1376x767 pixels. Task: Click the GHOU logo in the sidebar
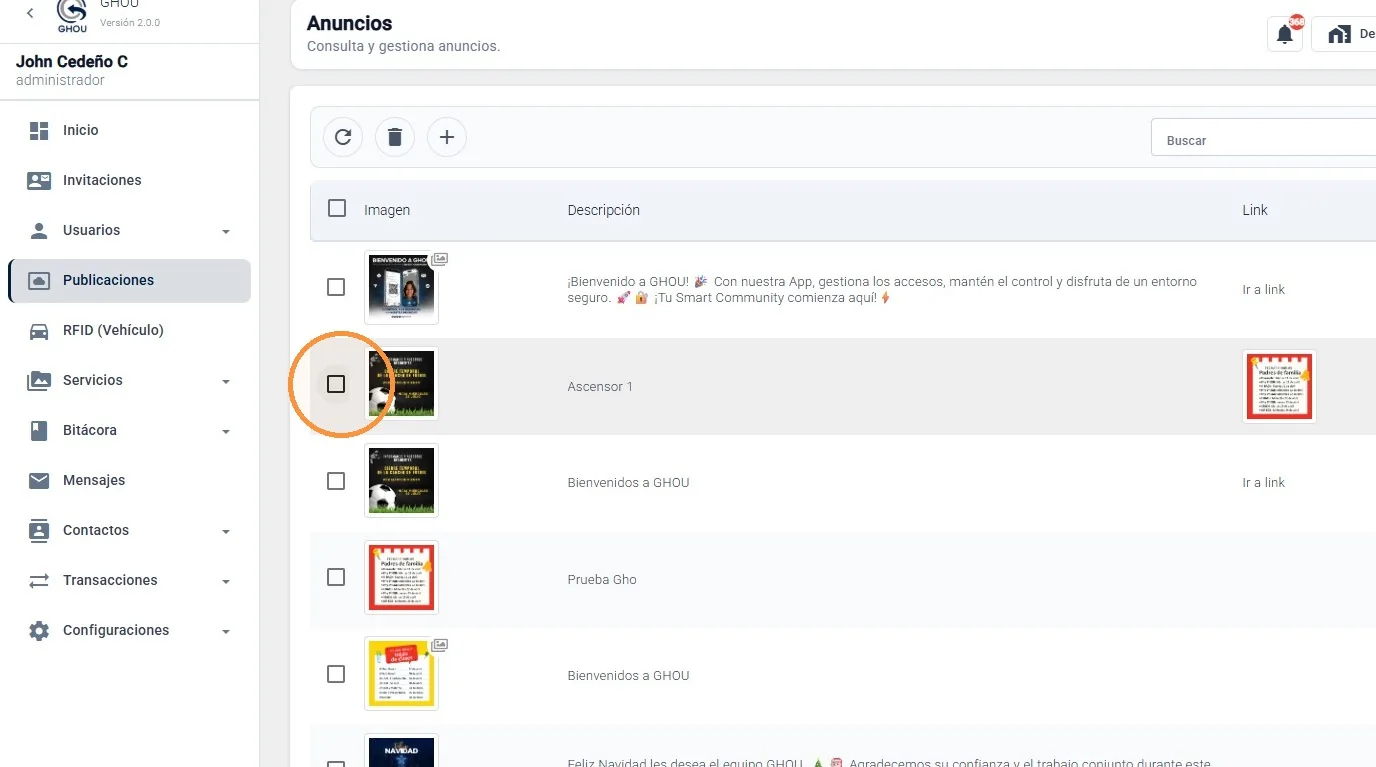point(72,14)
